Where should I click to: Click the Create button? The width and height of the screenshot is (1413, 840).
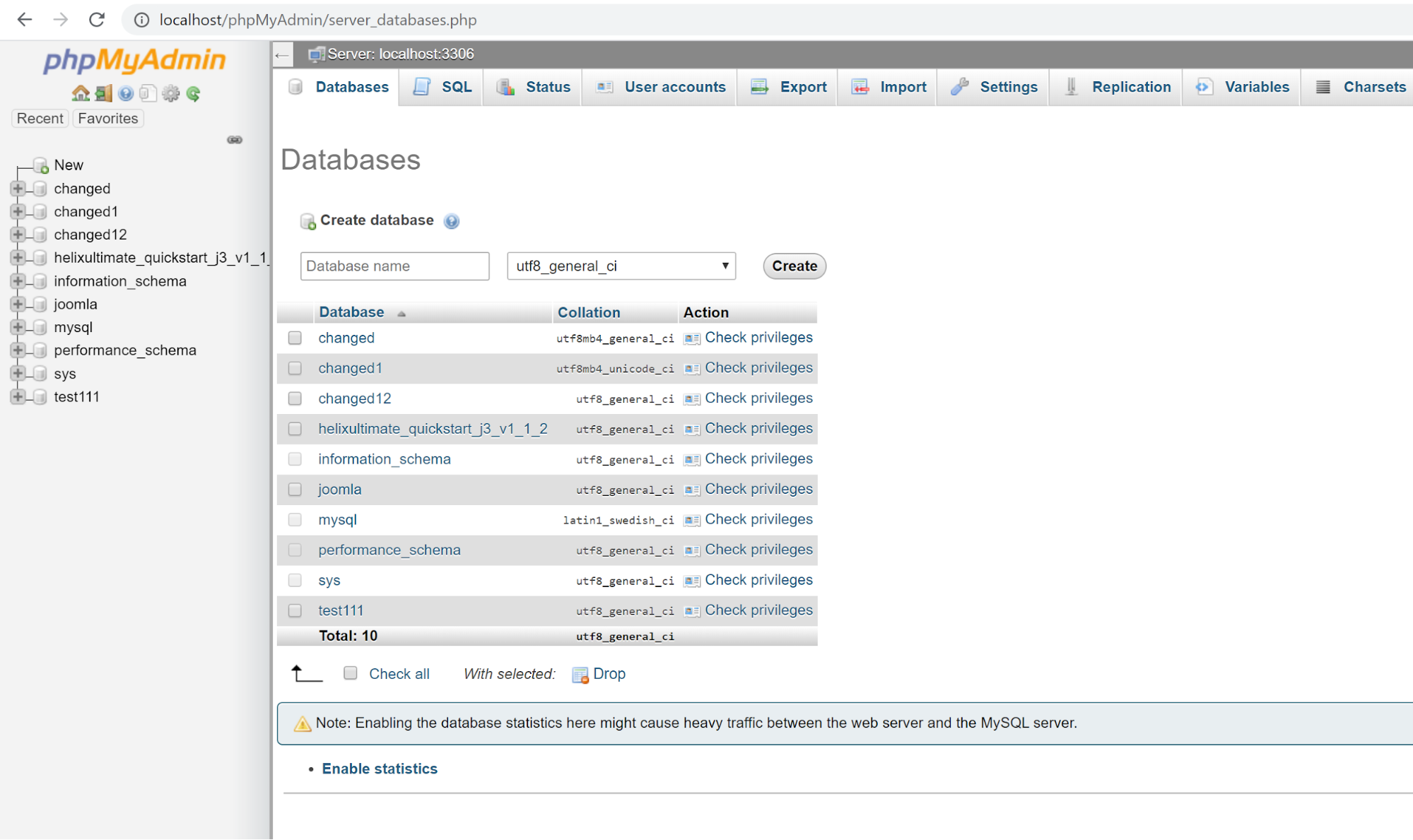795,266
